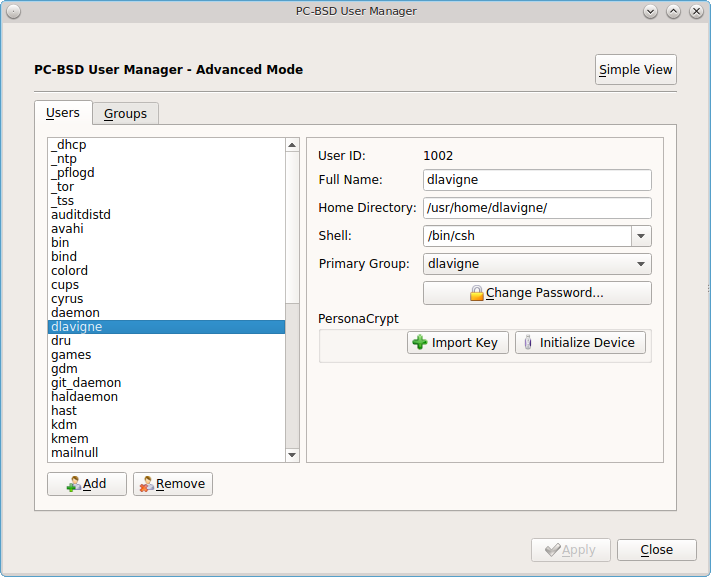Click the green plus Import Key icon

[419, 342]
